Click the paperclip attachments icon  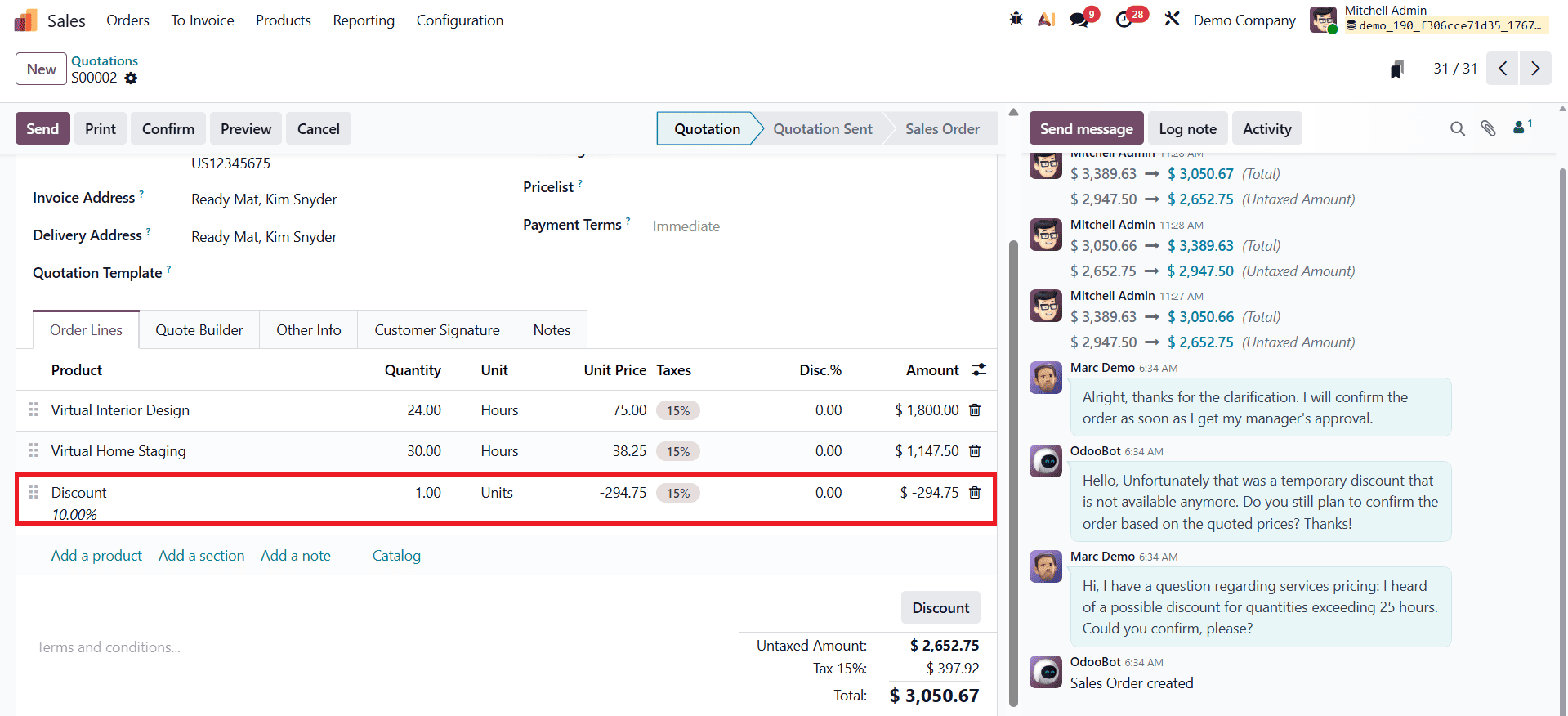point(1488,129)
